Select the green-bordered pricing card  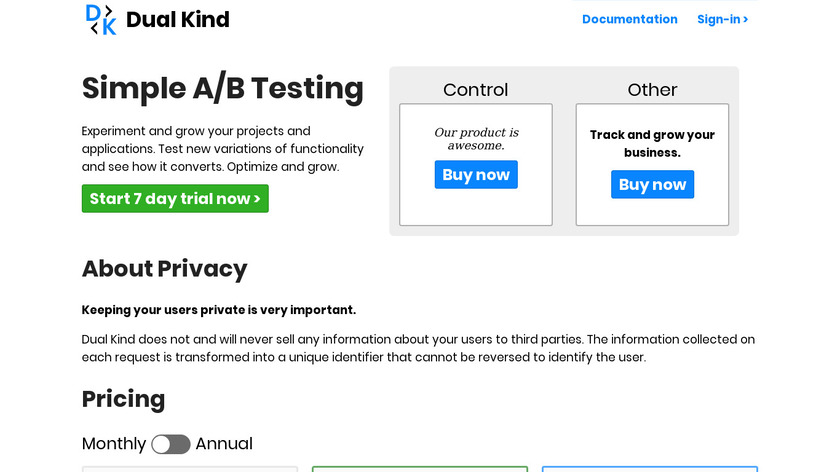point(420,468)
